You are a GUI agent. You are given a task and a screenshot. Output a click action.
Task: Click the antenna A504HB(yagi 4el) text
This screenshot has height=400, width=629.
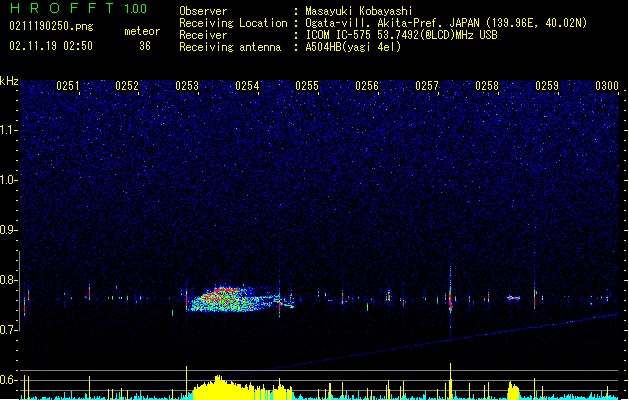353,47
